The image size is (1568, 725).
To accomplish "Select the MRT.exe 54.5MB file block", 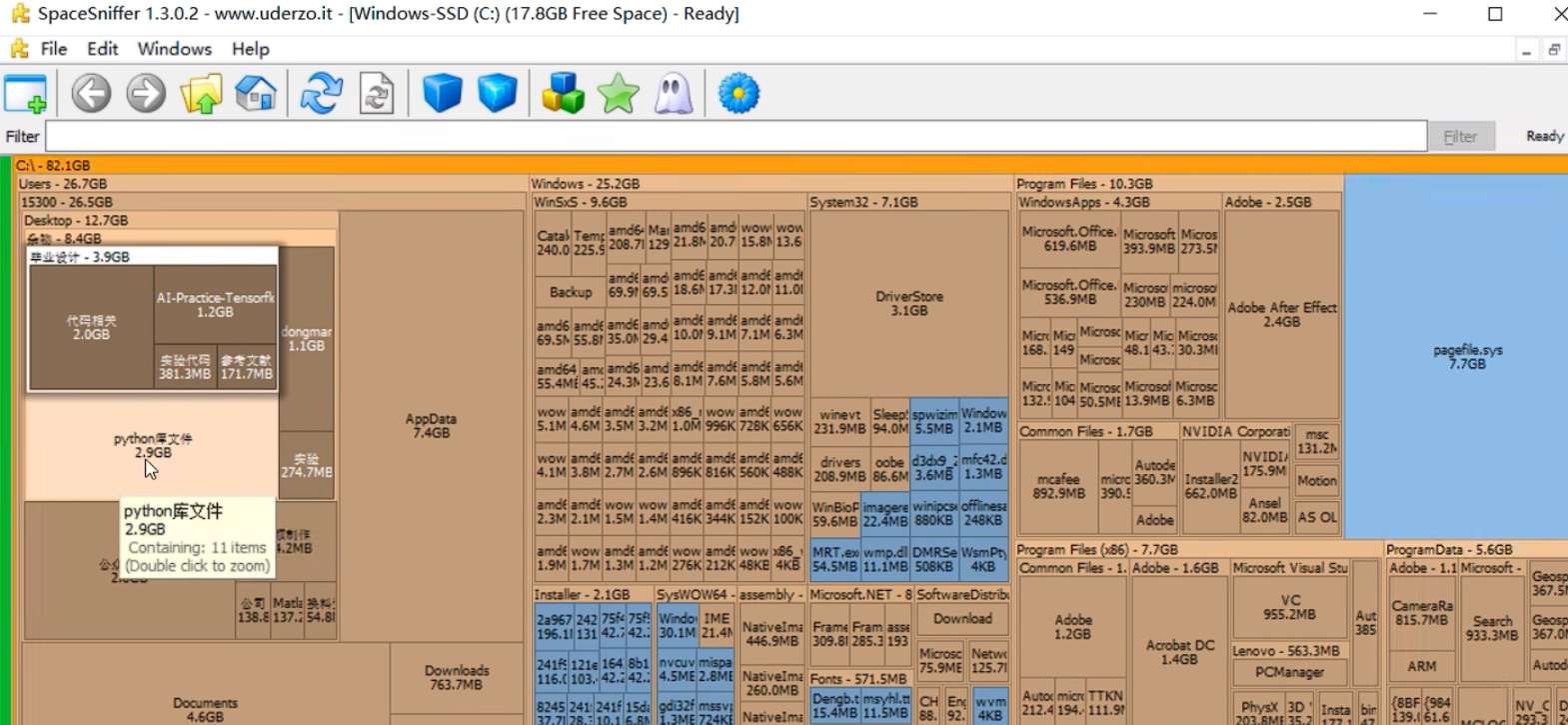I will pyautogui.click(x=835, y=559).
